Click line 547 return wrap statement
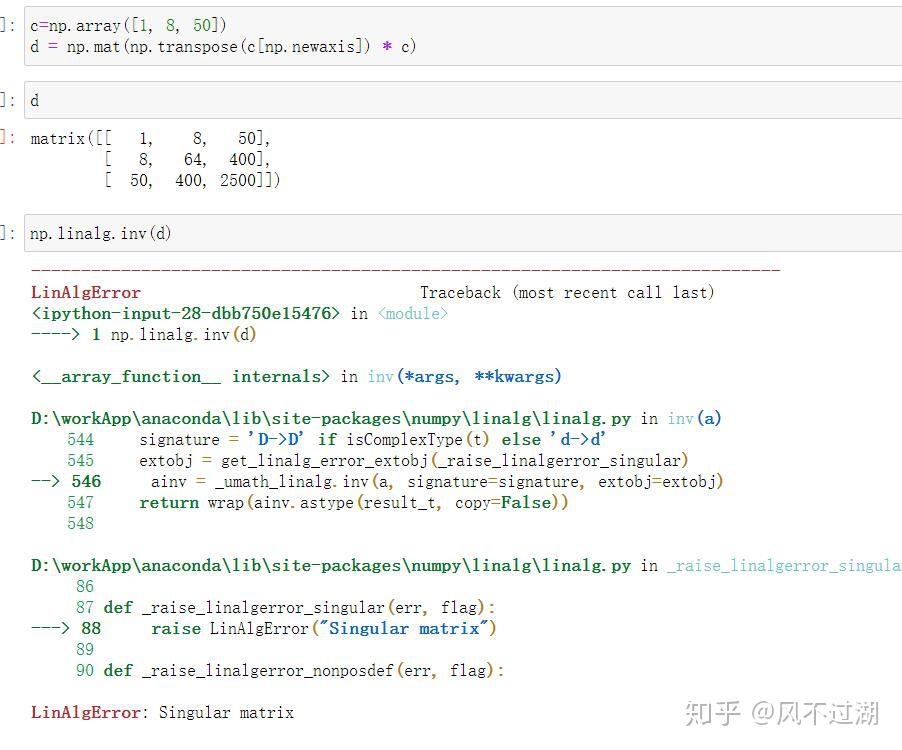The image size is (902, 750). point(318,503)
